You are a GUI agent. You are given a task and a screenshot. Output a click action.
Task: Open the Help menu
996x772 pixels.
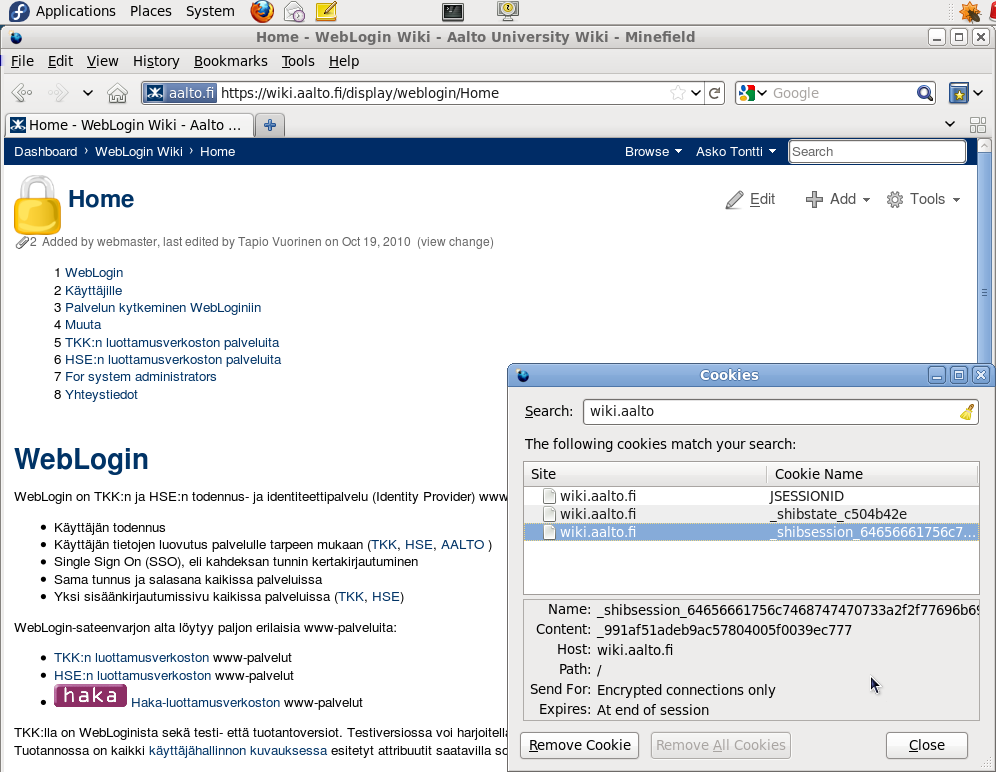[x=344, y=61]
